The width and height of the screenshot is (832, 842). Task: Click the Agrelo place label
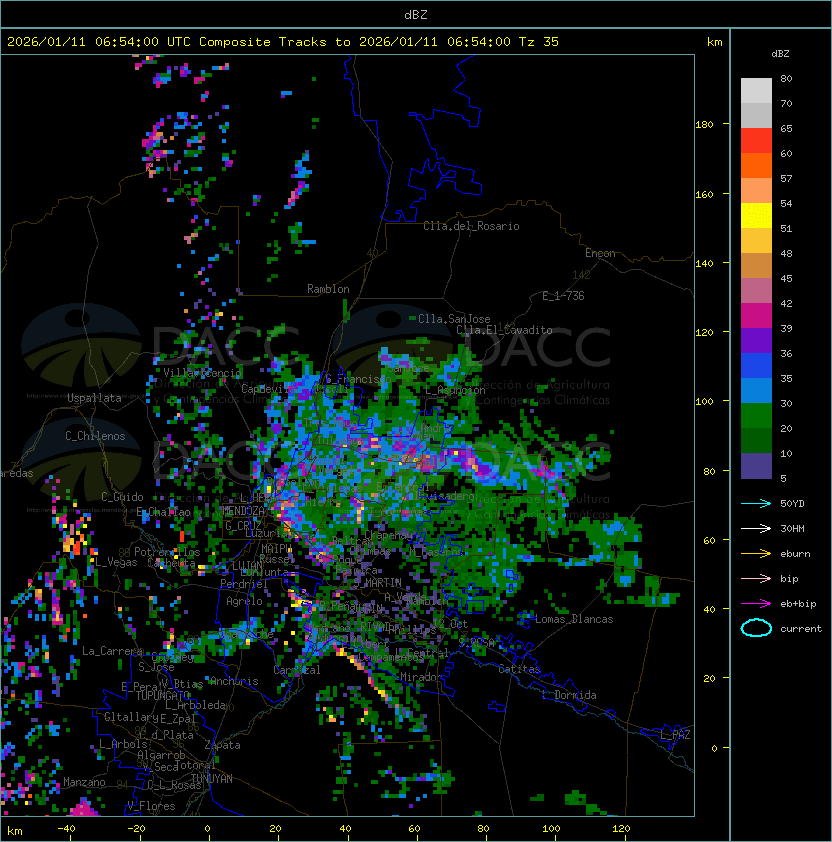point(244,601)
